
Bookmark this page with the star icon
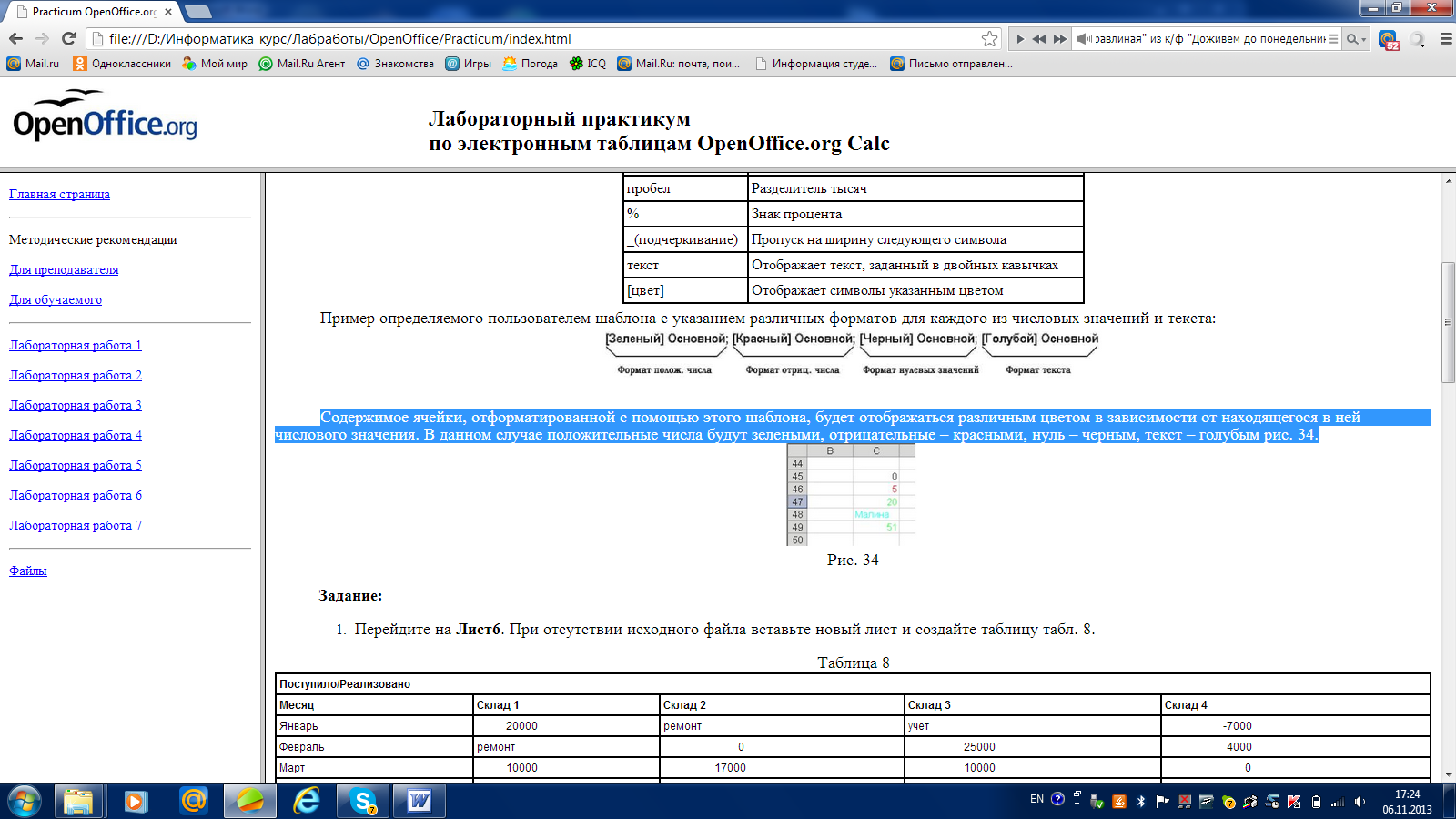coord(989,39)
